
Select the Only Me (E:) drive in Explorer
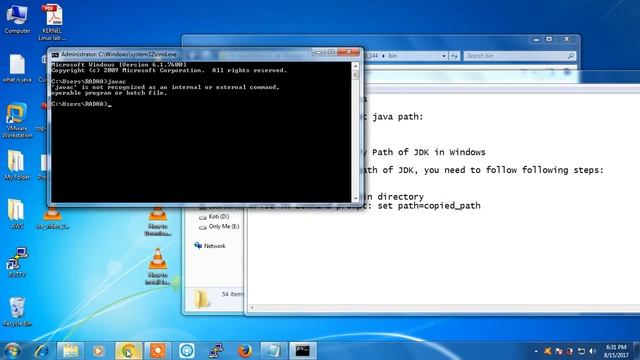tap(219, 227)
